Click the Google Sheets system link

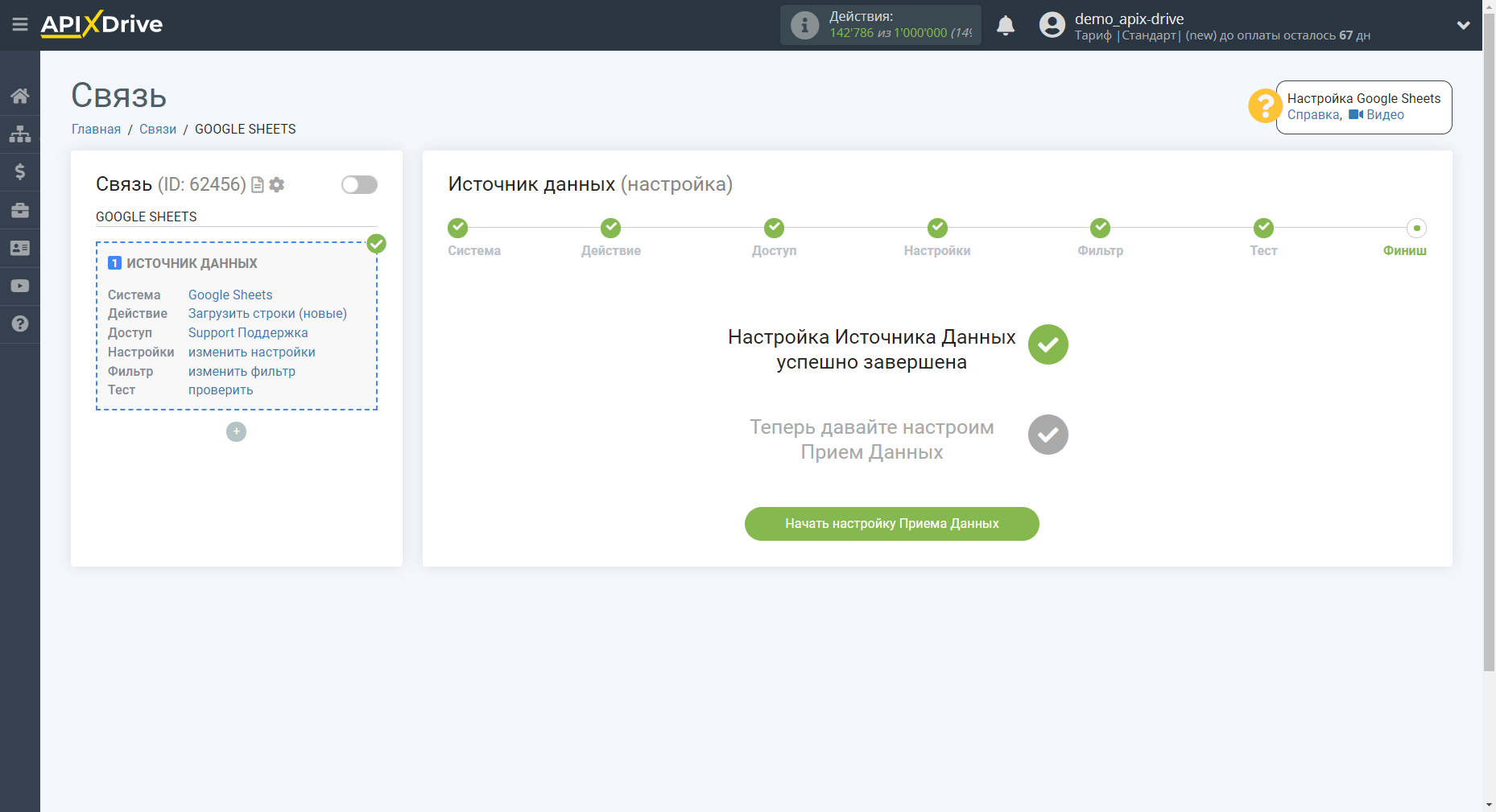(230, 295)
